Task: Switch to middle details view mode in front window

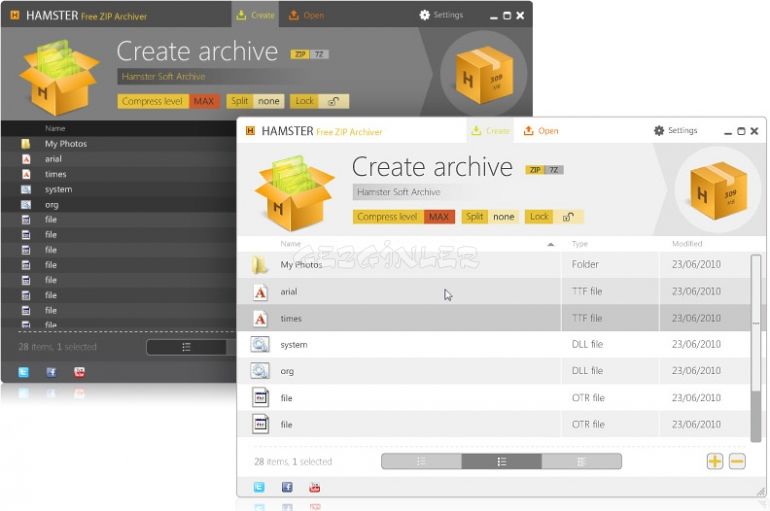Action: pos(501,462)
